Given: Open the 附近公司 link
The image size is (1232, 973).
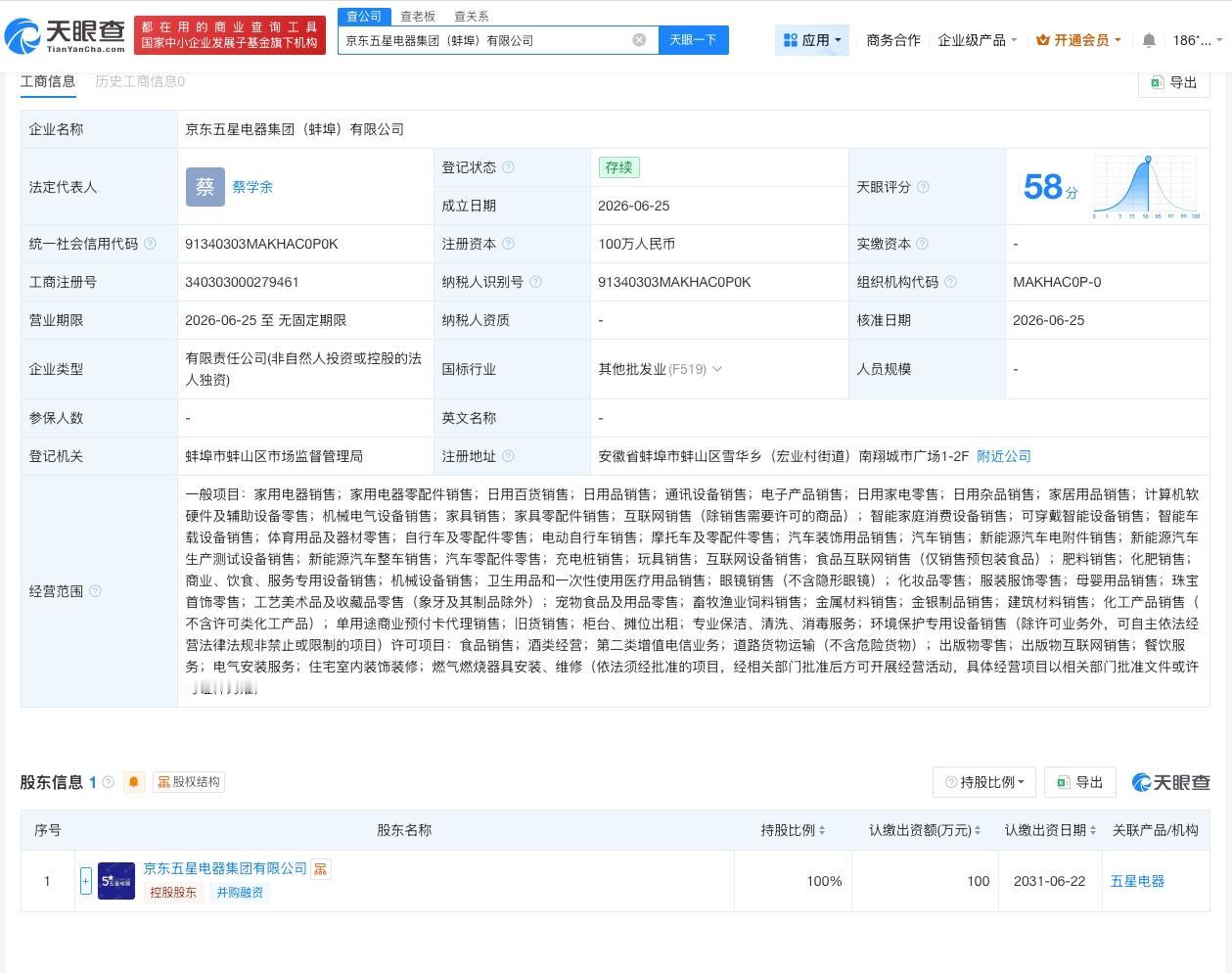Looking at the screenshot, I should 1004,456.
